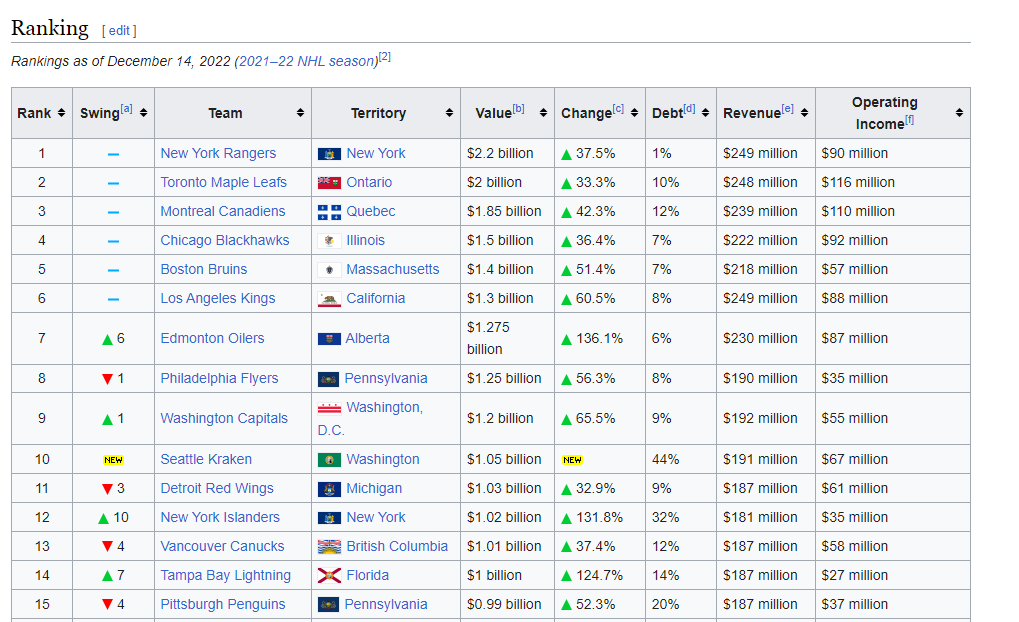Click the Florida flag icon
The image size is (1019, 622).
[329, 576]
